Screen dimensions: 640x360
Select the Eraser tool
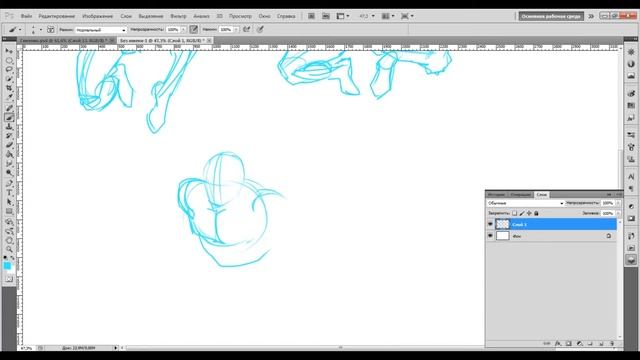coord(9,145)
